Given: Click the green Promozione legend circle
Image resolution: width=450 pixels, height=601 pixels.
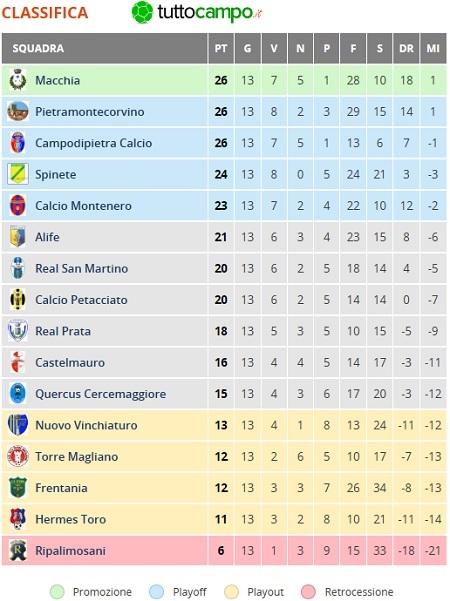Looking at the screenshot, I should pyautogui.click(x=57, y=592).
